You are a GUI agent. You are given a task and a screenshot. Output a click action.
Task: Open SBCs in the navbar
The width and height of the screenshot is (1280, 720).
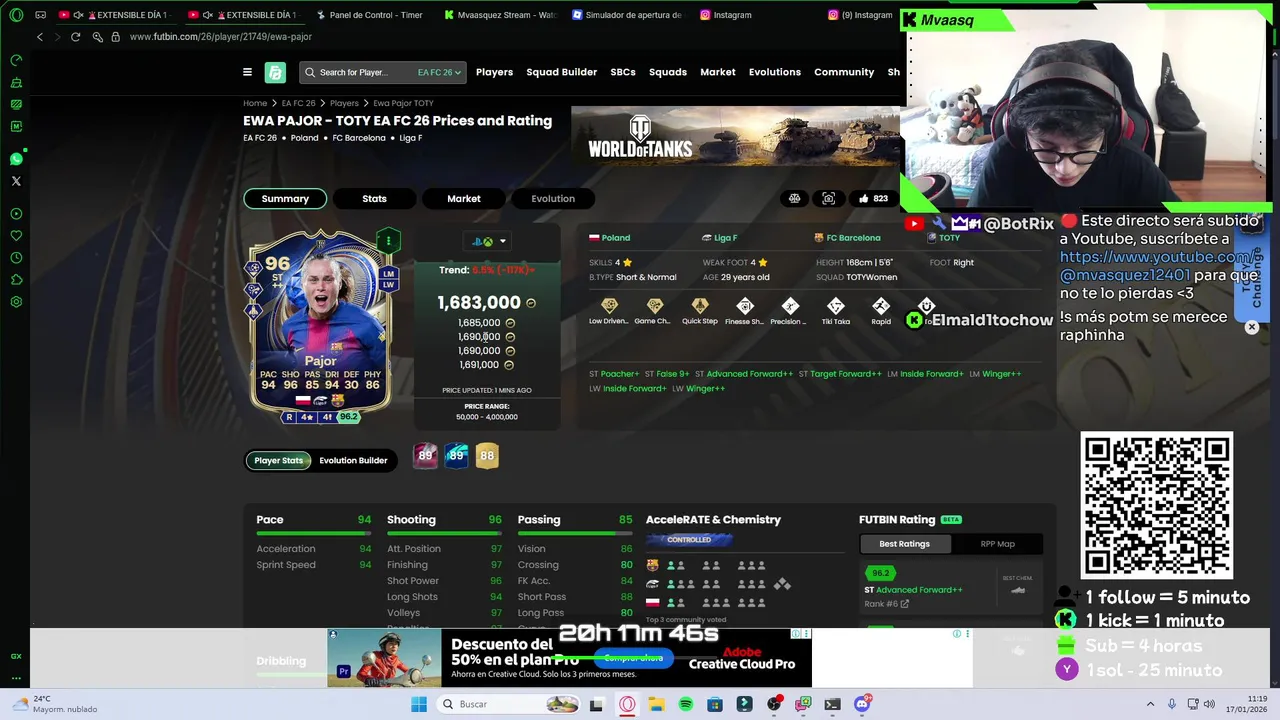(623, 72)
